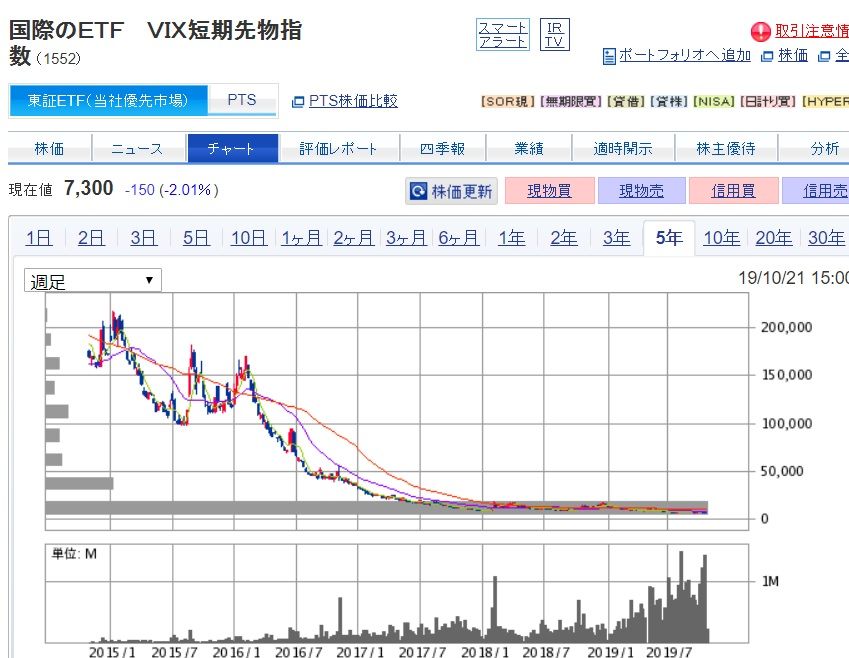Click the 信用売 button
Screen dimensions: 849x658
[817, 191]
